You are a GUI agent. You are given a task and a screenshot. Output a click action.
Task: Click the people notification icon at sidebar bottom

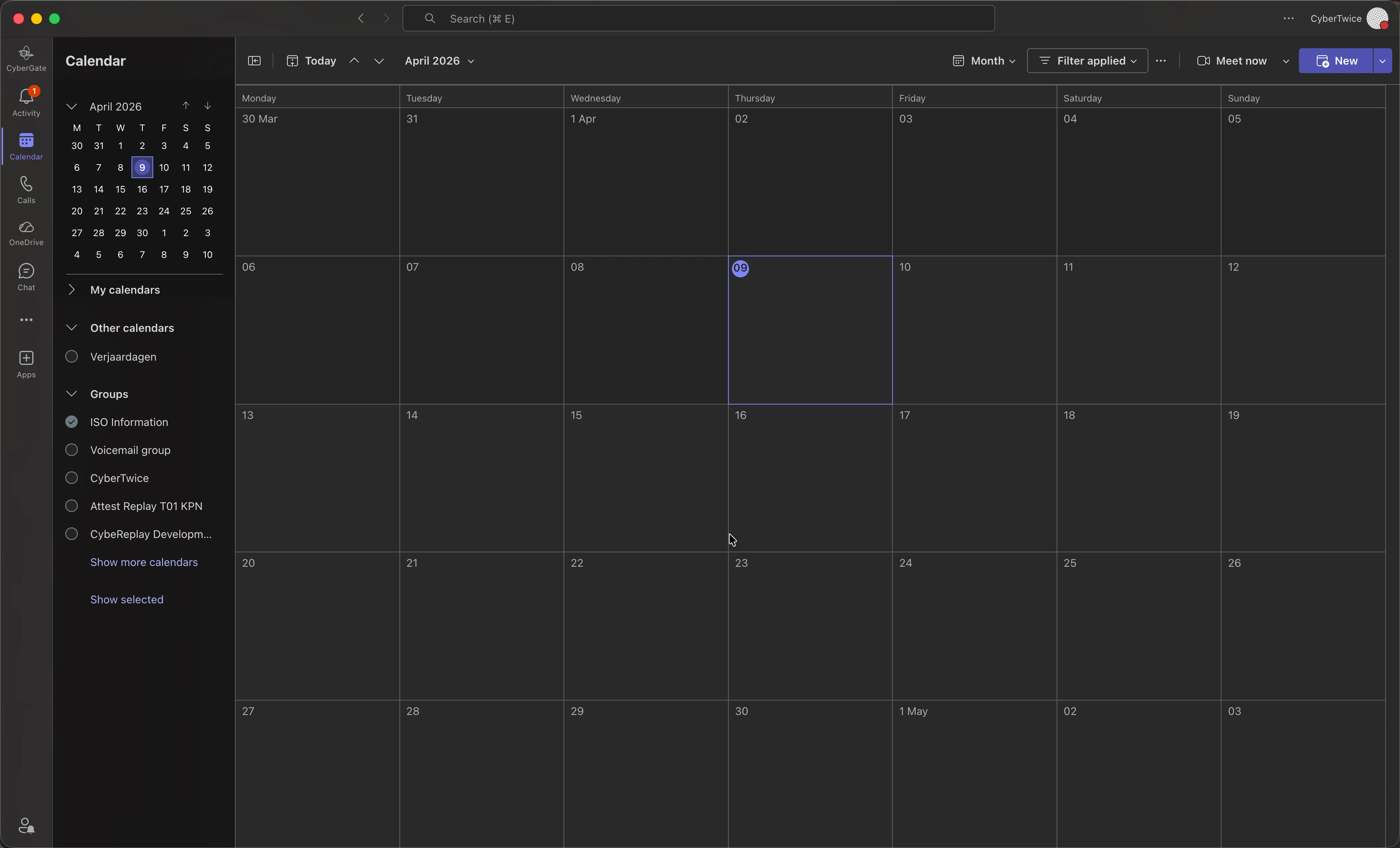[x=26, y=825]
